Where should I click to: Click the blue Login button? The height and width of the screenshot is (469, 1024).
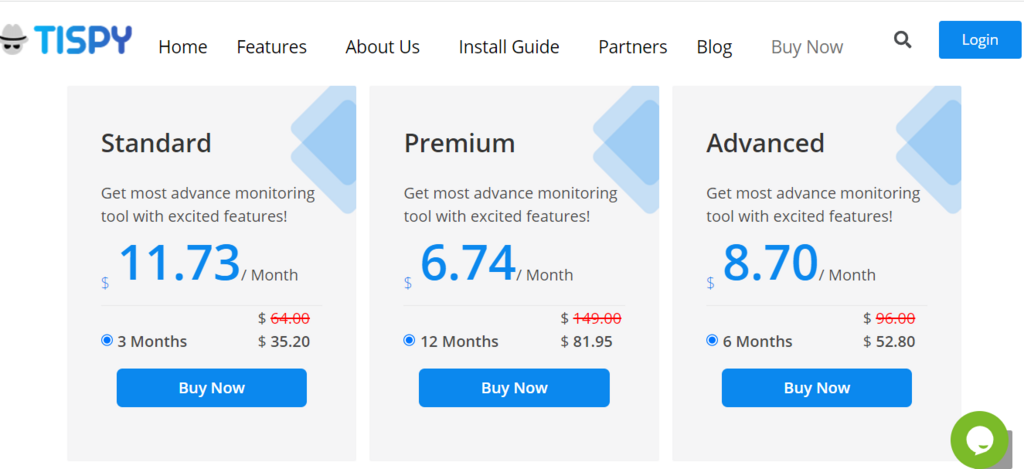[980, 40]
